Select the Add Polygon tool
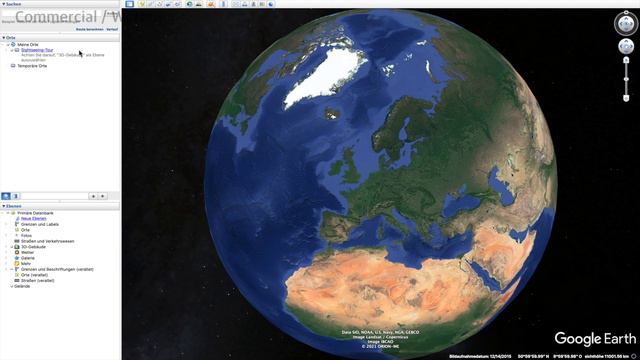This screenshot has height=360, width=640. point(150,4)
